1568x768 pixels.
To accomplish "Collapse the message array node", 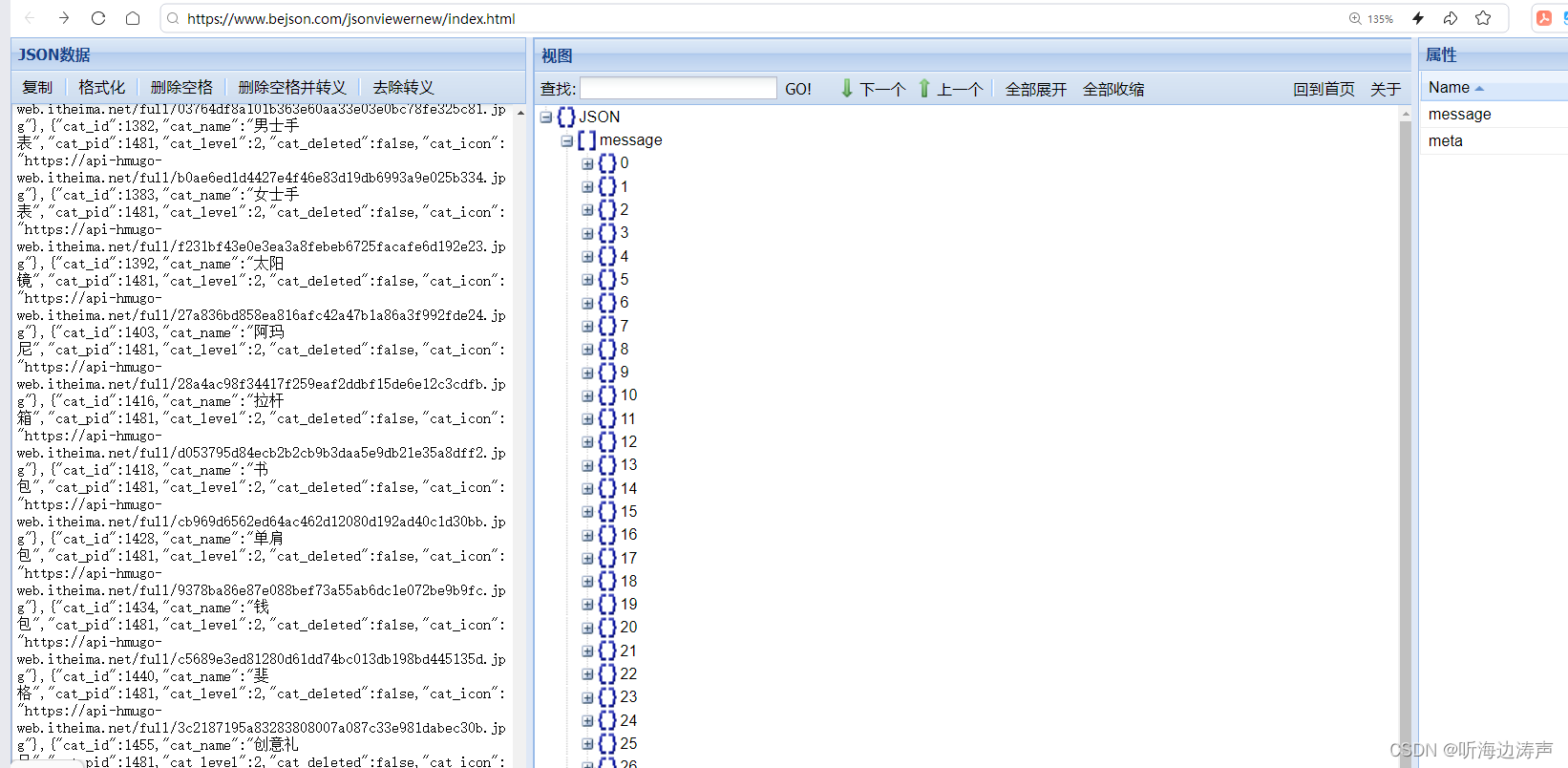I will (567, 140).
